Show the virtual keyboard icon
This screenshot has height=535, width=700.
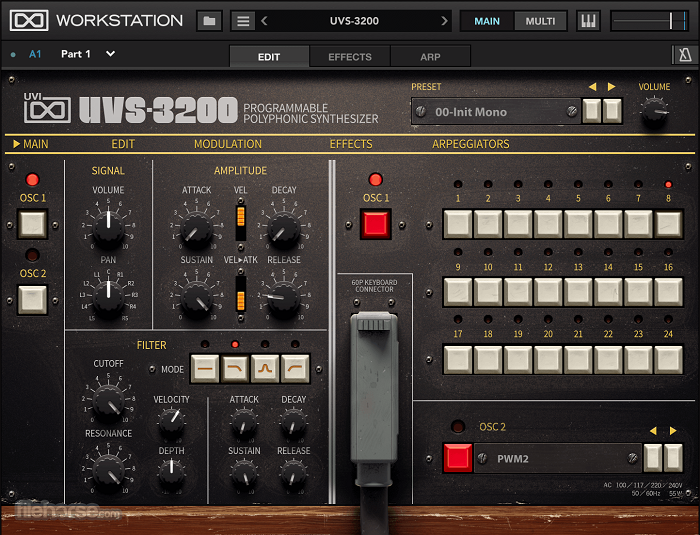click(589, 21)
